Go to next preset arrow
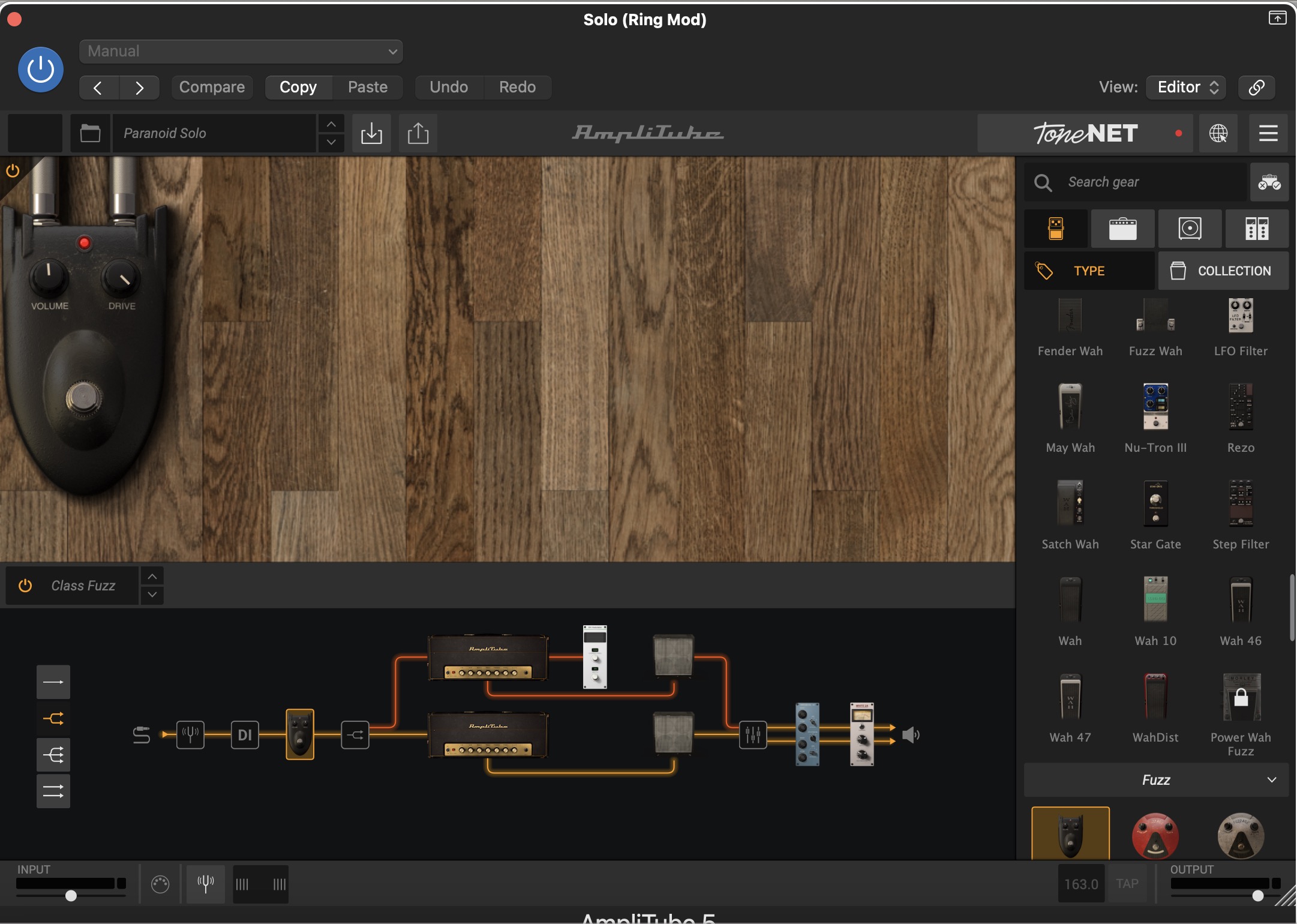 tap(139, 88)
